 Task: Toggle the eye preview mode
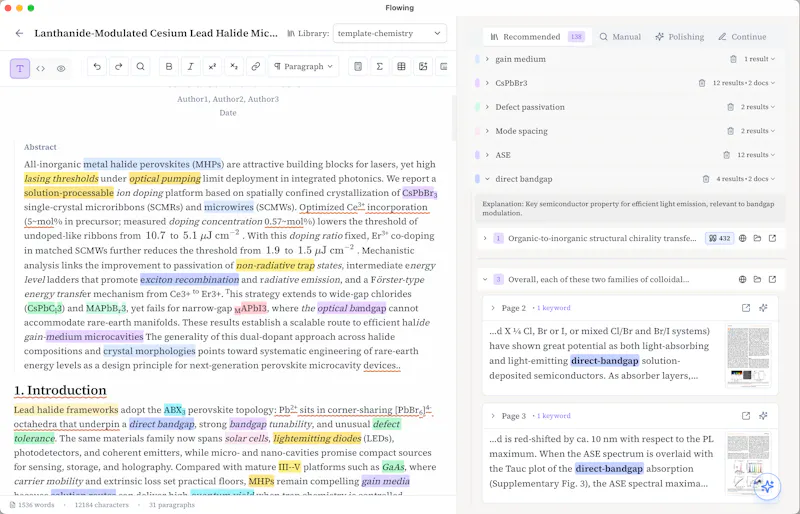[x=61, y=68]
